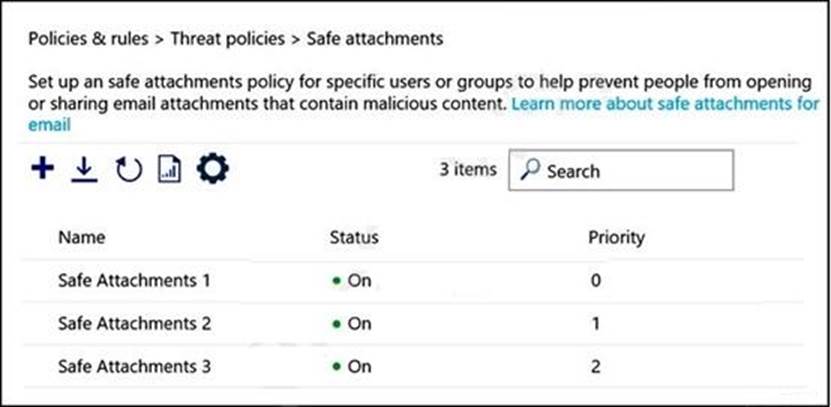Click On status of Safe Attachments 1

[x=357, y=280]
